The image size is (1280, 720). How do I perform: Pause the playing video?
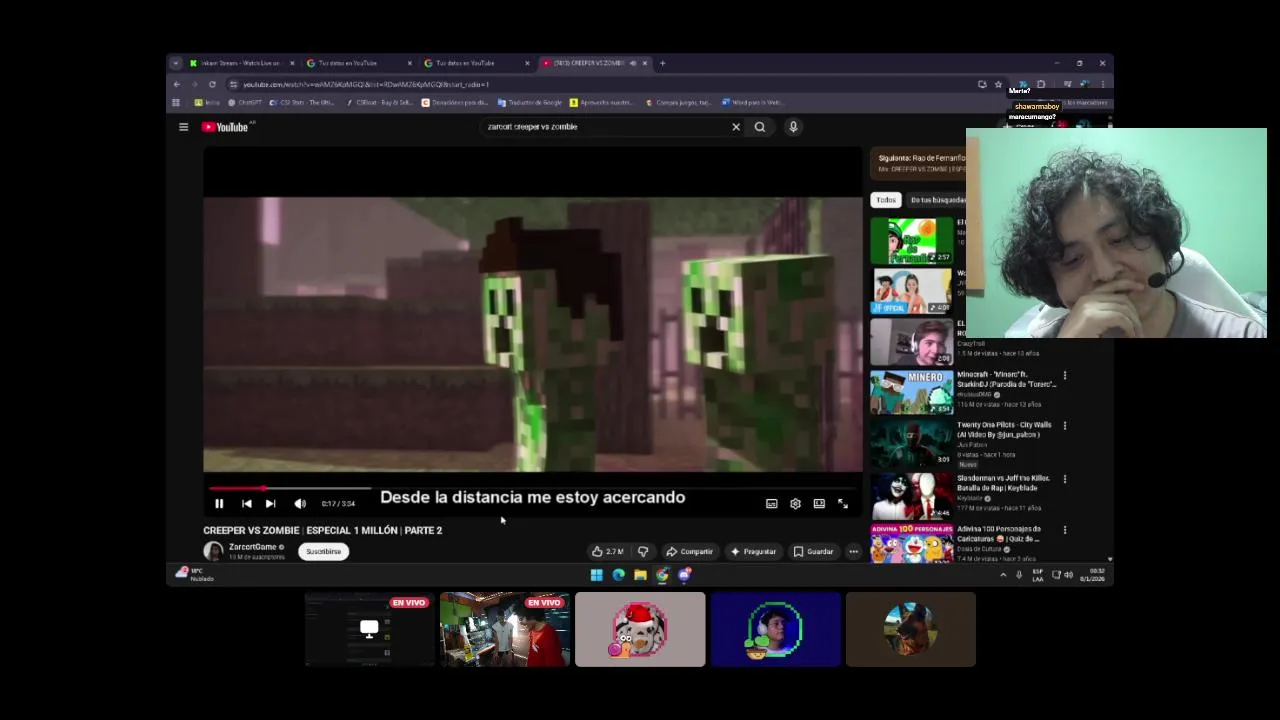[219, 504]
